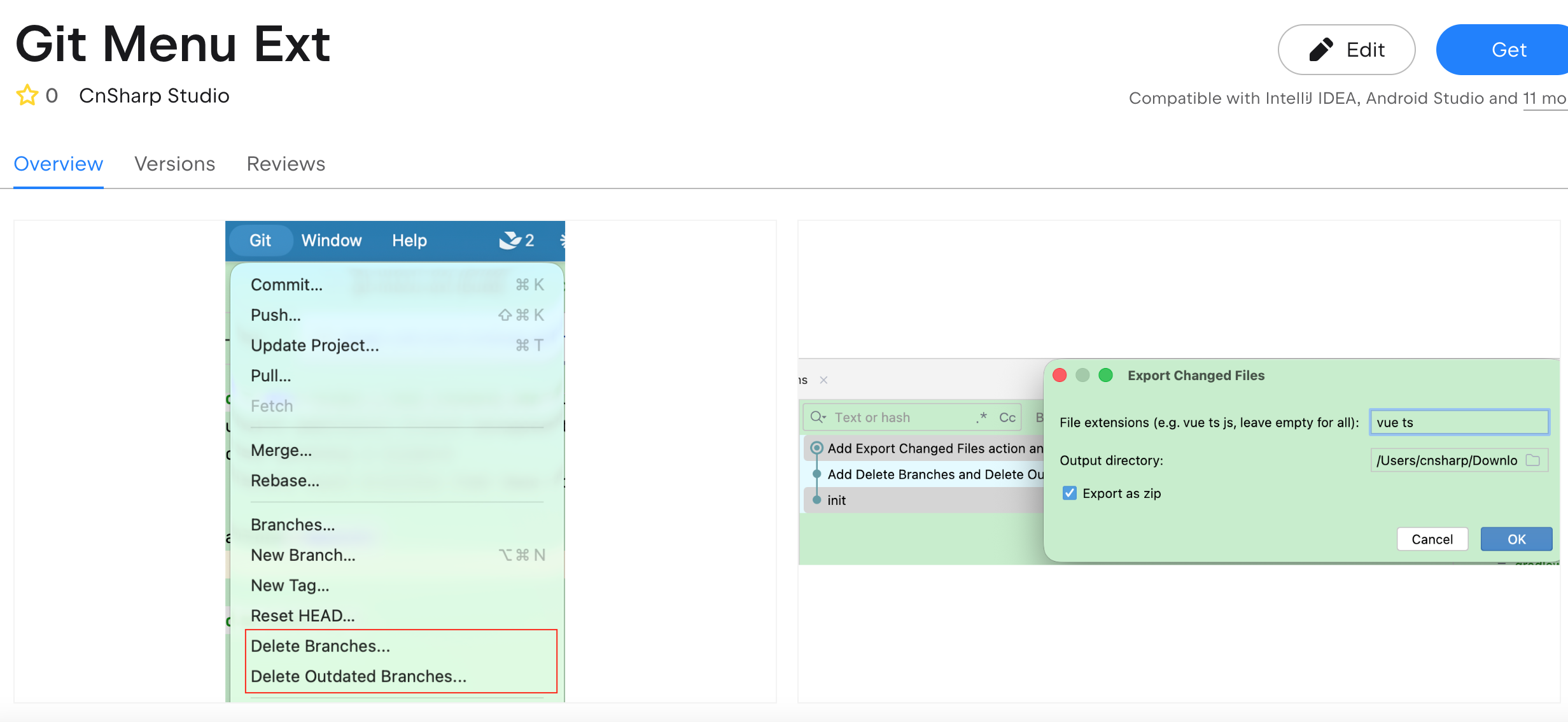1568x722 pixels.
Task: Select the Fetch menu entry
Action: coord(397,406)
